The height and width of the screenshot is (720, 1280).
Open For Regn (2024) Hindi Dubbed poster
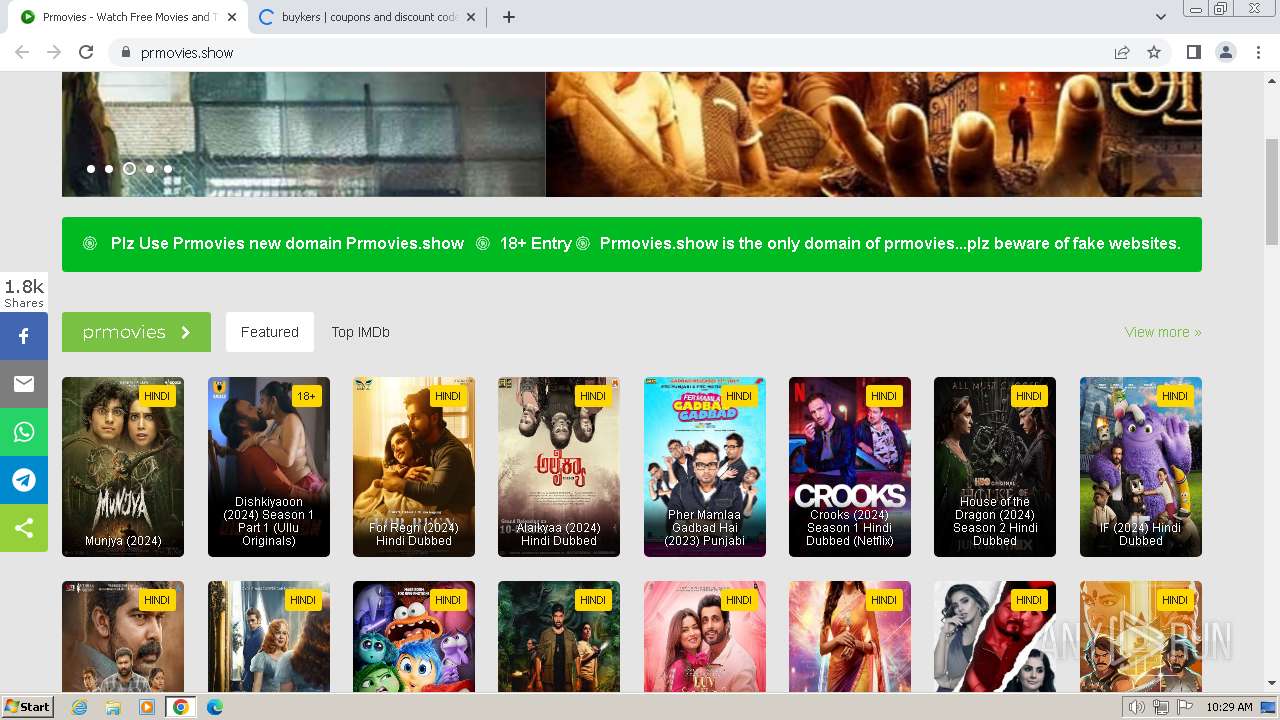(414, 467)
